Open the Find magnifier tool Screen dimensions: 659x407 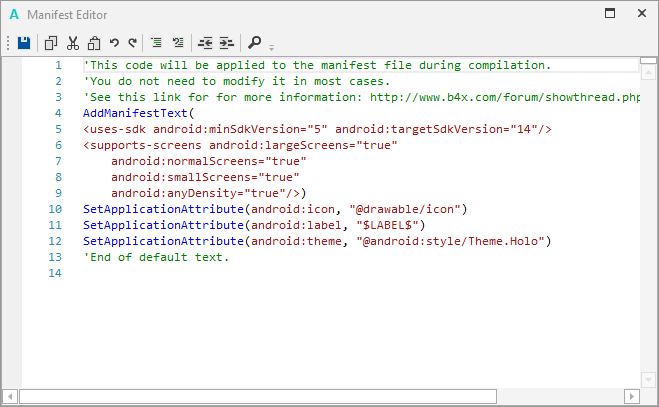coord(255,43)
